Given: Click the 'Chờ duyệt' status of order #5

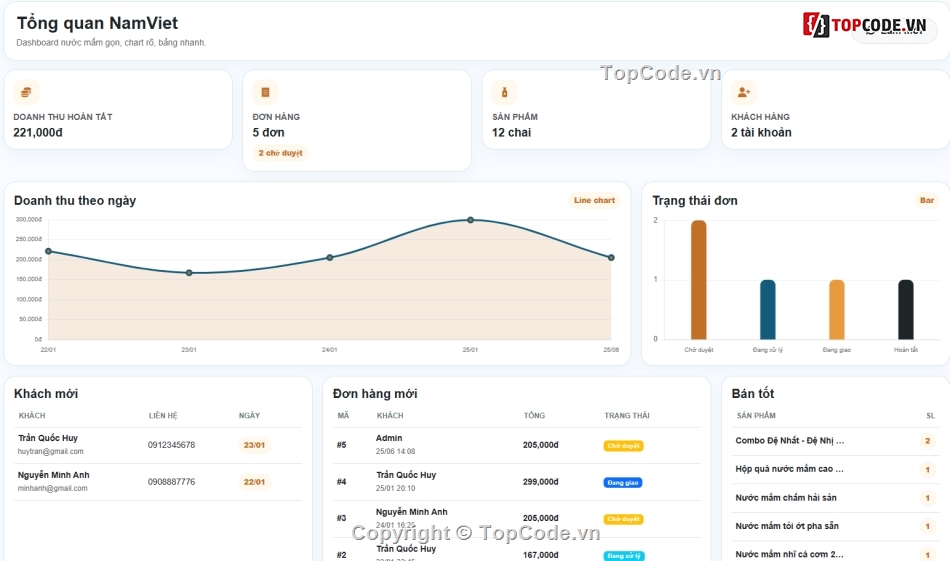Looking at the screenshot, I should (x=623, y=446).
